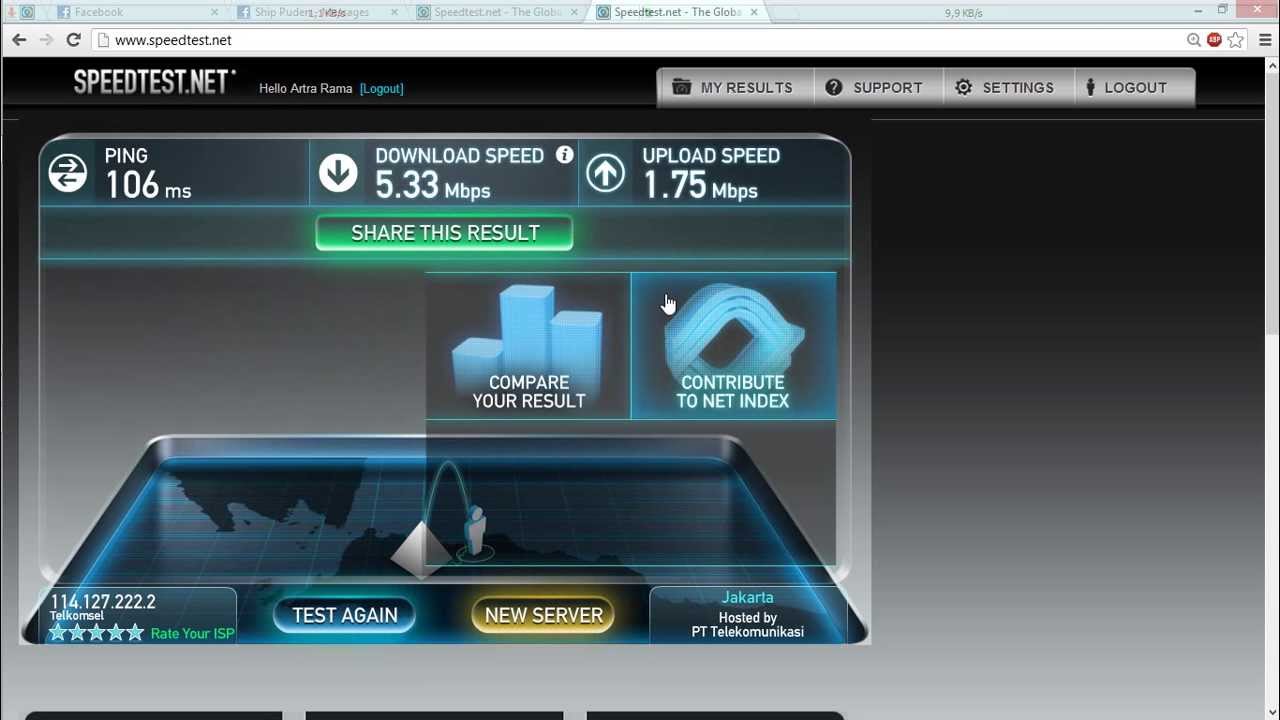Go back using the browser back arrow

tap(19, 40)
